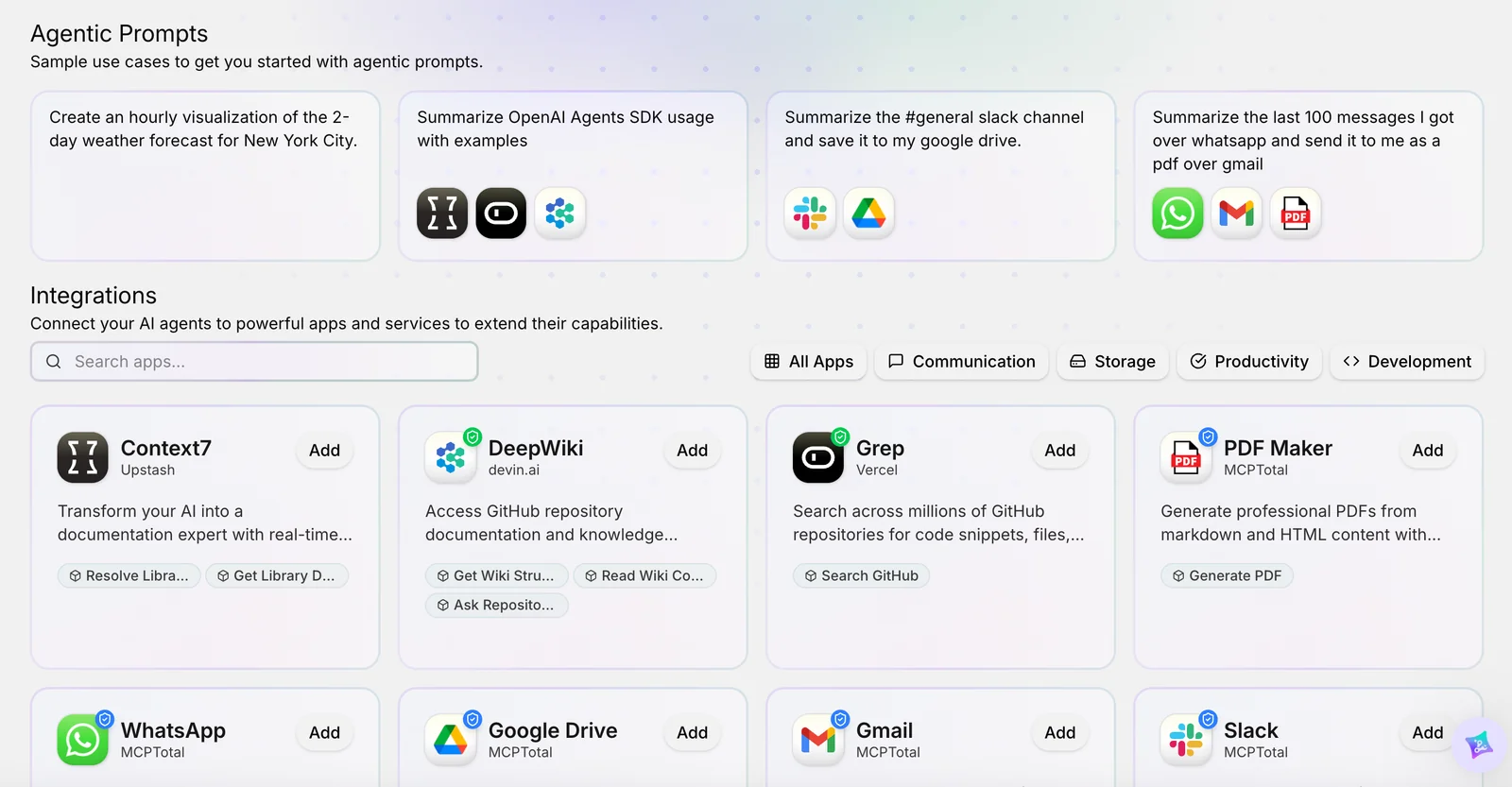Click the Gmail integration icon
Viewport: 1512px width, 787px height.
[818, 740]
